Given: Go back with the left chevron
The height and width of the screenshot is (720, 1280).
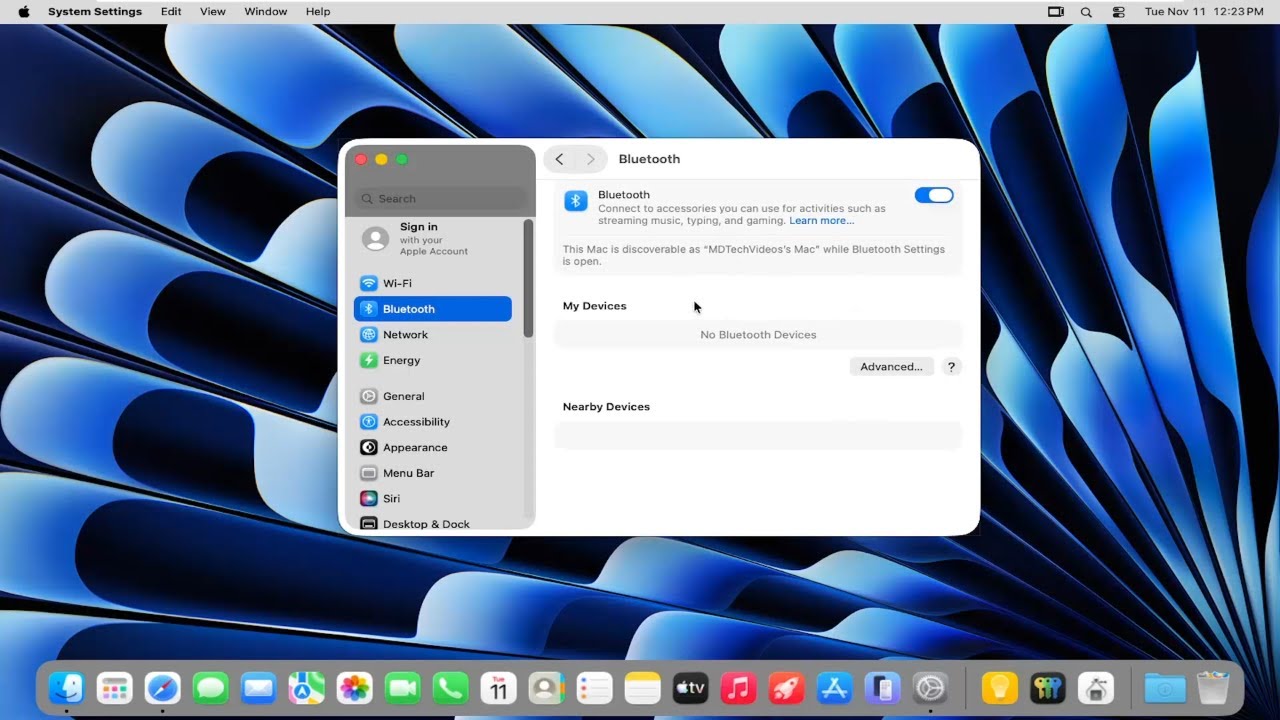Looking at the screenshot, I should click(560, 159).
